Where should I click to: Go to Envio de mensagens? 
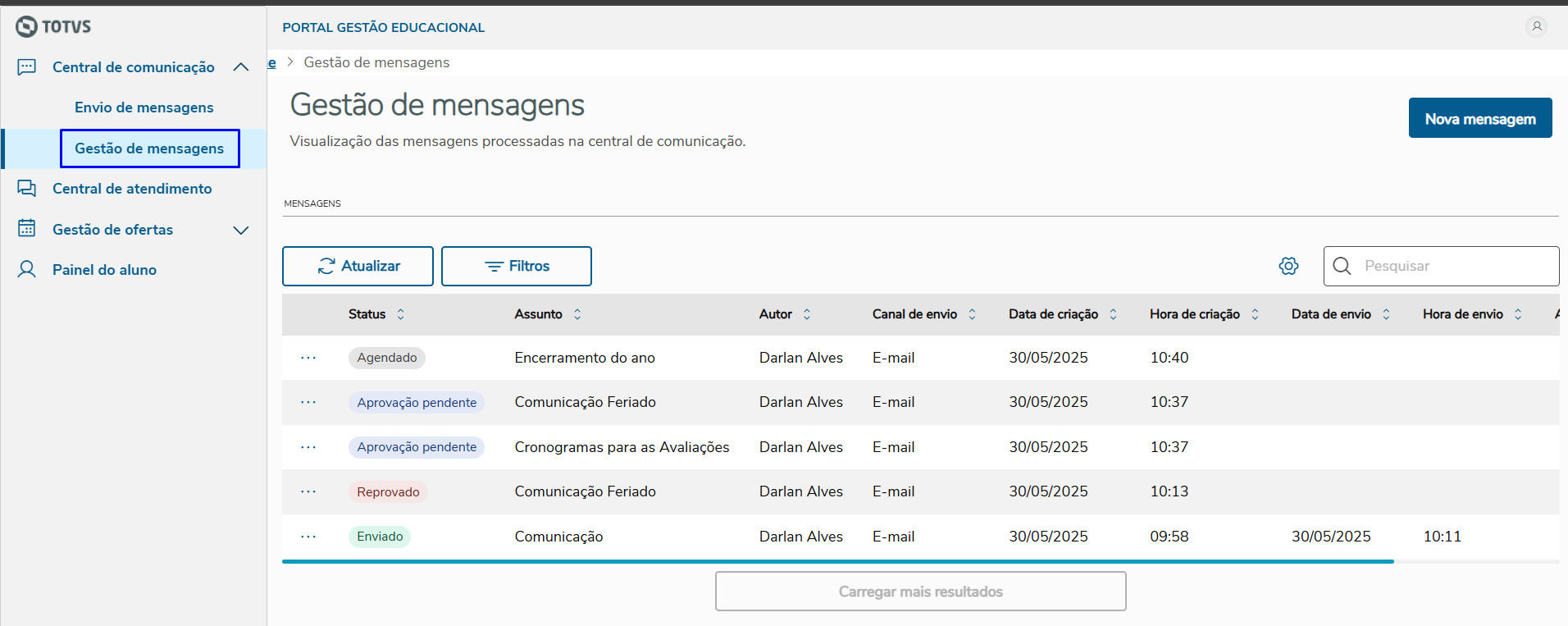[144, 107]
